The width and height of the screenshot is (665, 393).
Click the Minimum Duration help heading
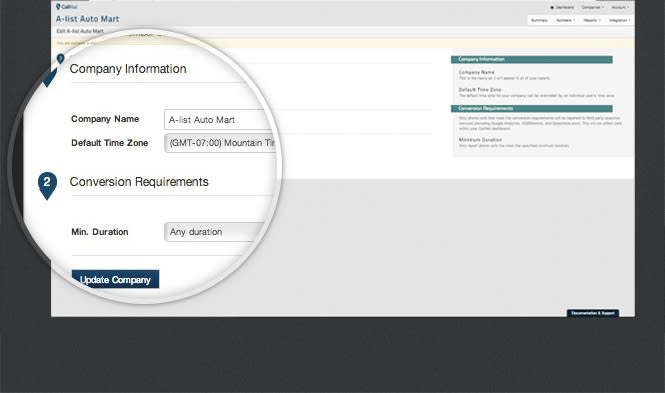[480, 139]
